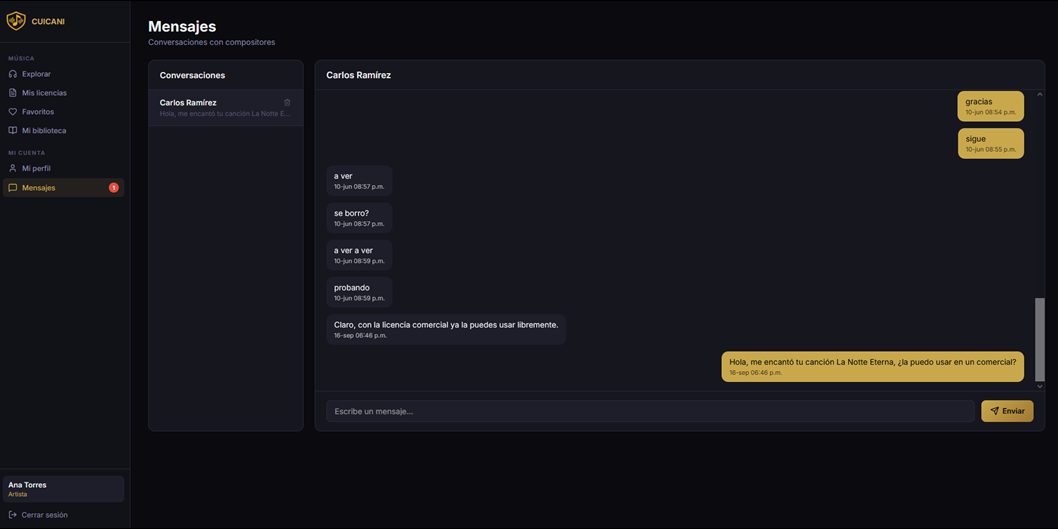Click 'Conversaciones con compositores' subtitle
The image size is (1058, 529).
click(x=212, y=43)
